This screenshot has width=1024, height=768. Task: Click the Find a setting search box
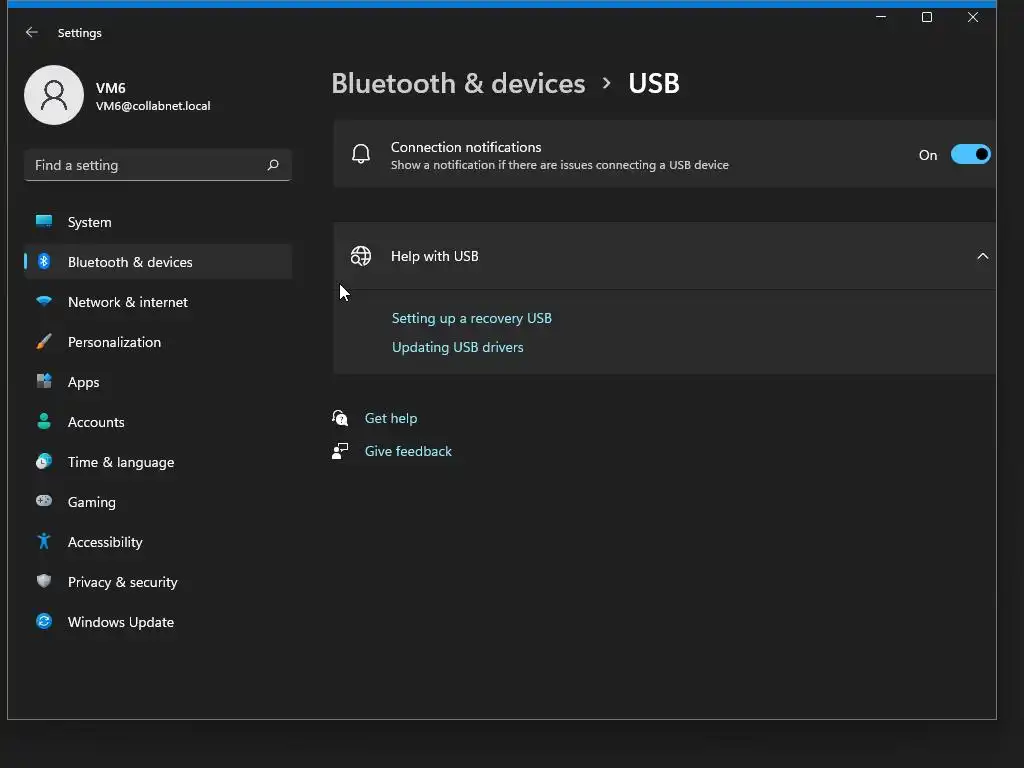pos(145,165)
